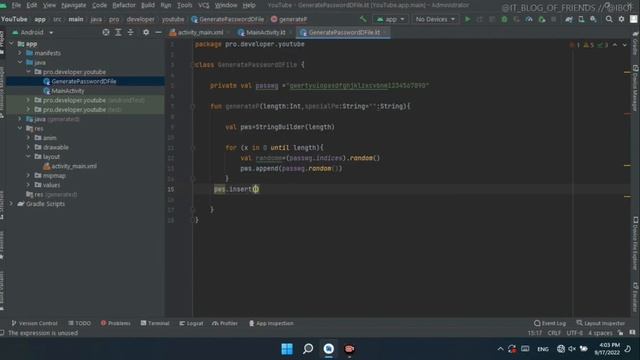Click Expand All icon in project panel
Screen dimensions: 640x360
118,32
